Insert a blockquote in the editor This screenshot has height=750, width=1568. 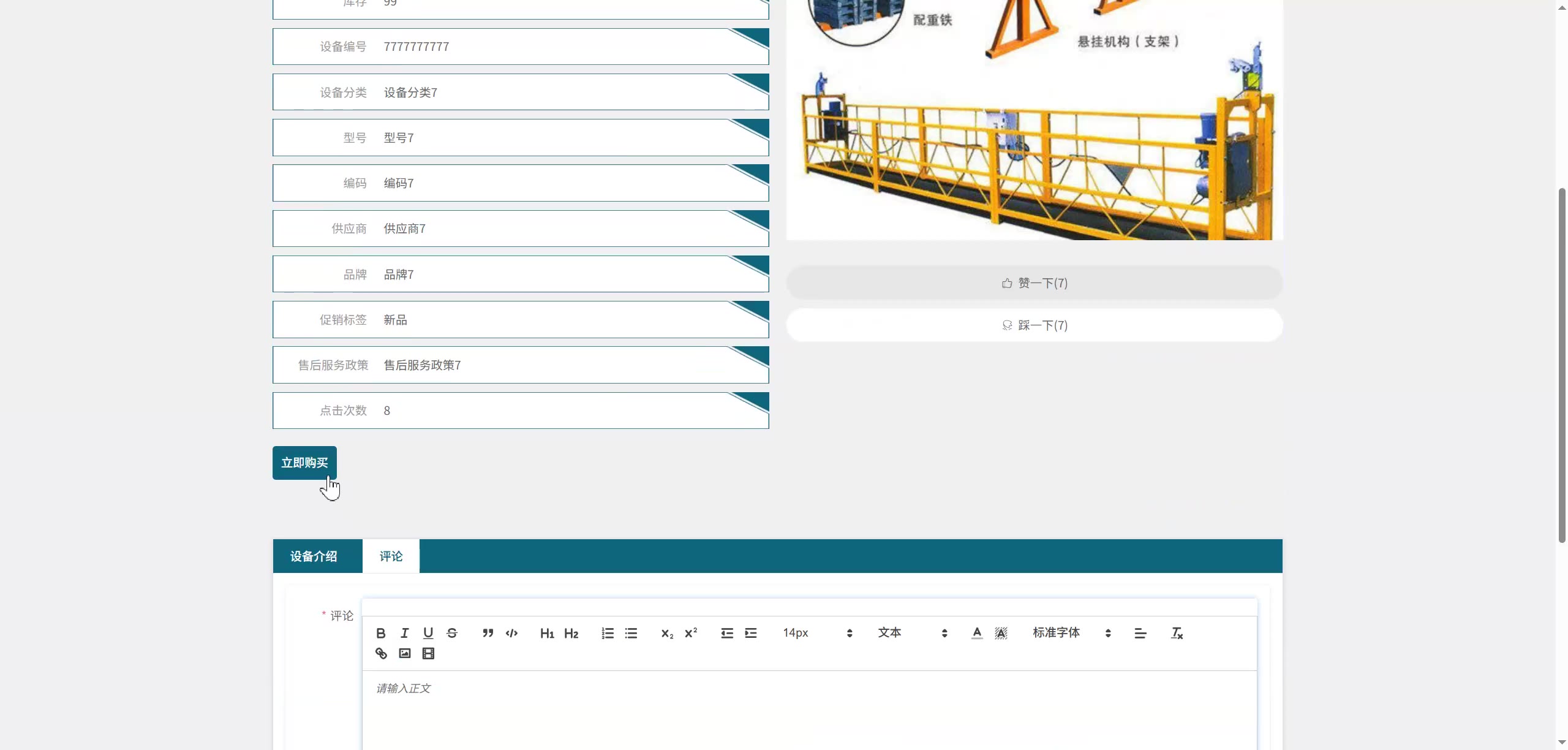click(488, 633)
